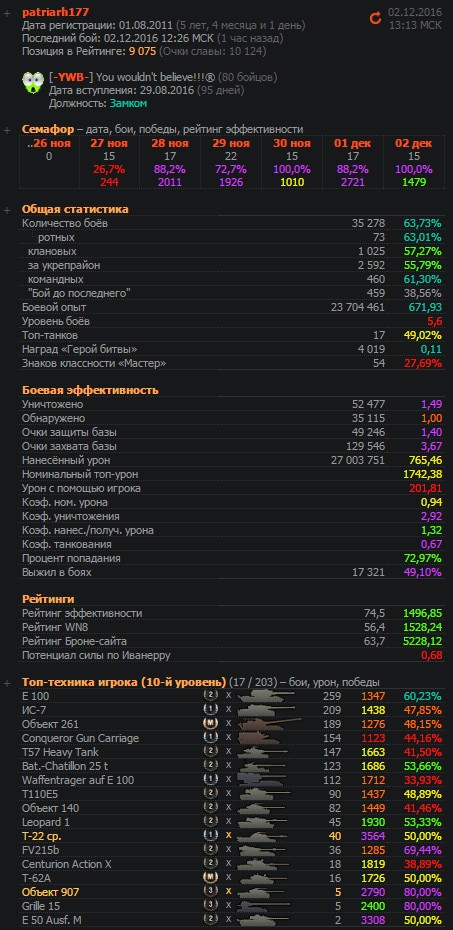Click the mastery badge for T57 Heavy Tank

tap(210, 752)
